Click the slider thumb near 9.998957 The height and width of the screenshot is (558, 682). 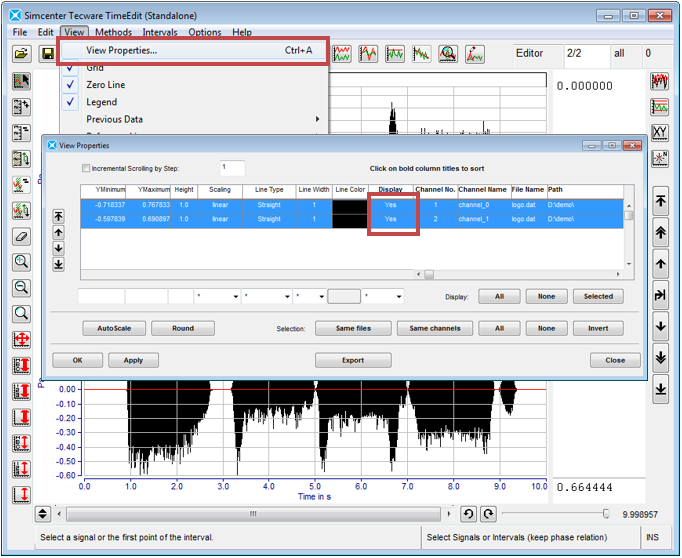tap(606, 514)
